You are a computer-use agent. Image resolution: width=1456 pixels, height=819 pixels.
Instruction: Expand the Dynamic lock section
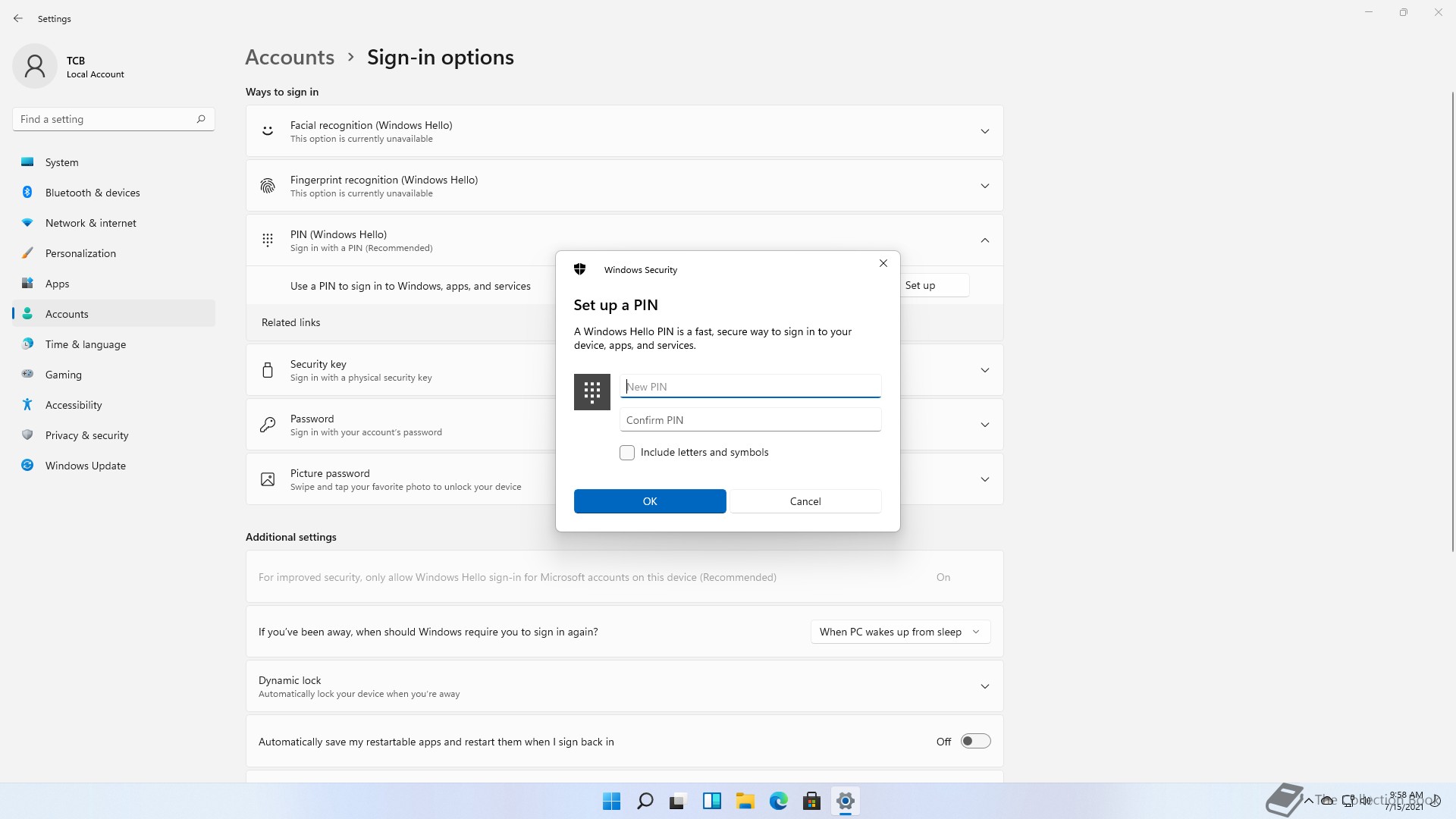[984, 686]
